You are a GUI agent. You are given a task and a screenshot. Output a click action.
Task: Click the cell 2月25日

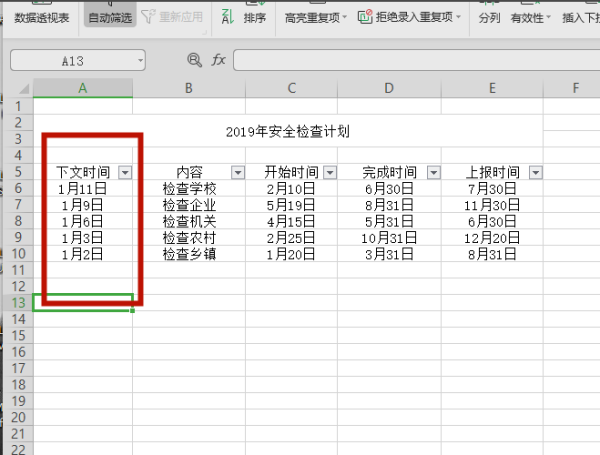click(x=292, y=238)
